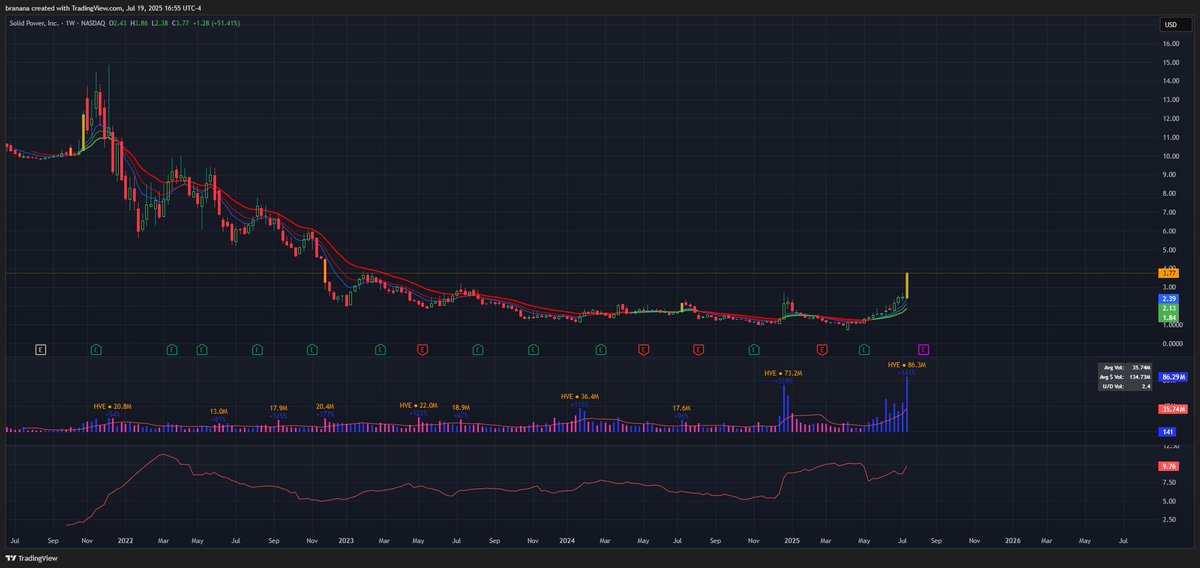Image resolution: width=1200 pixels, height=568 pixels.
Task: Click the red E marker below HVE 22.0M
Action: (x=422, y=349)
